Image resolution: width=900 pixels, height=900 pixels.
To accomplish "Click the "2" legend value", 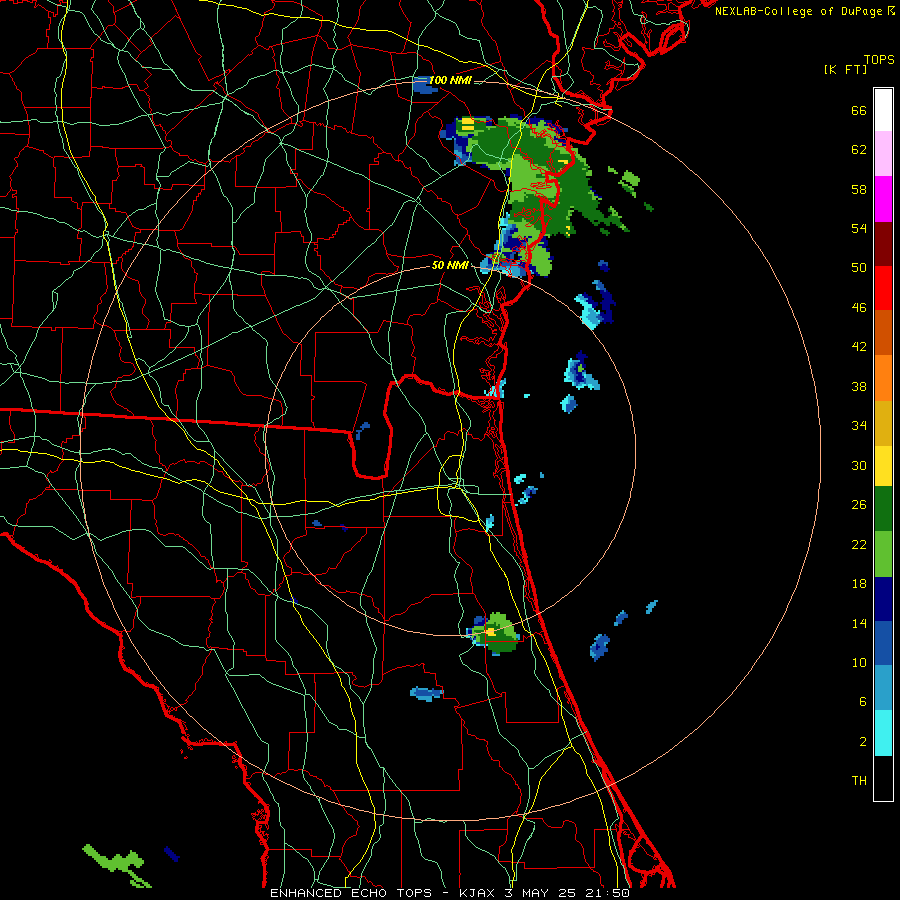I will click(x=863, y=742).
